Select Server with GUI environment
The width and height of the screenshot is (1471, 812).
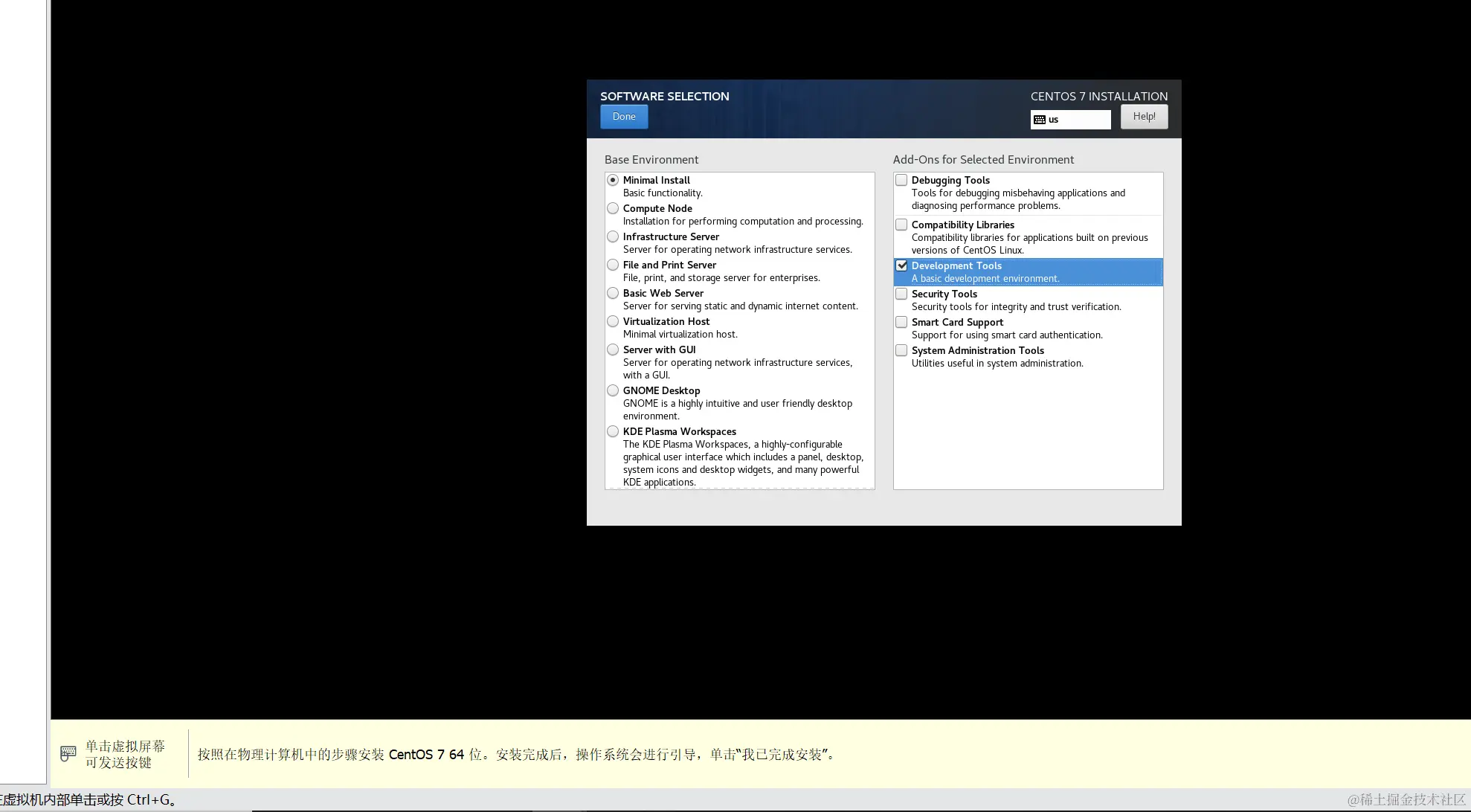pyautogui.click(x=613, y=349)
